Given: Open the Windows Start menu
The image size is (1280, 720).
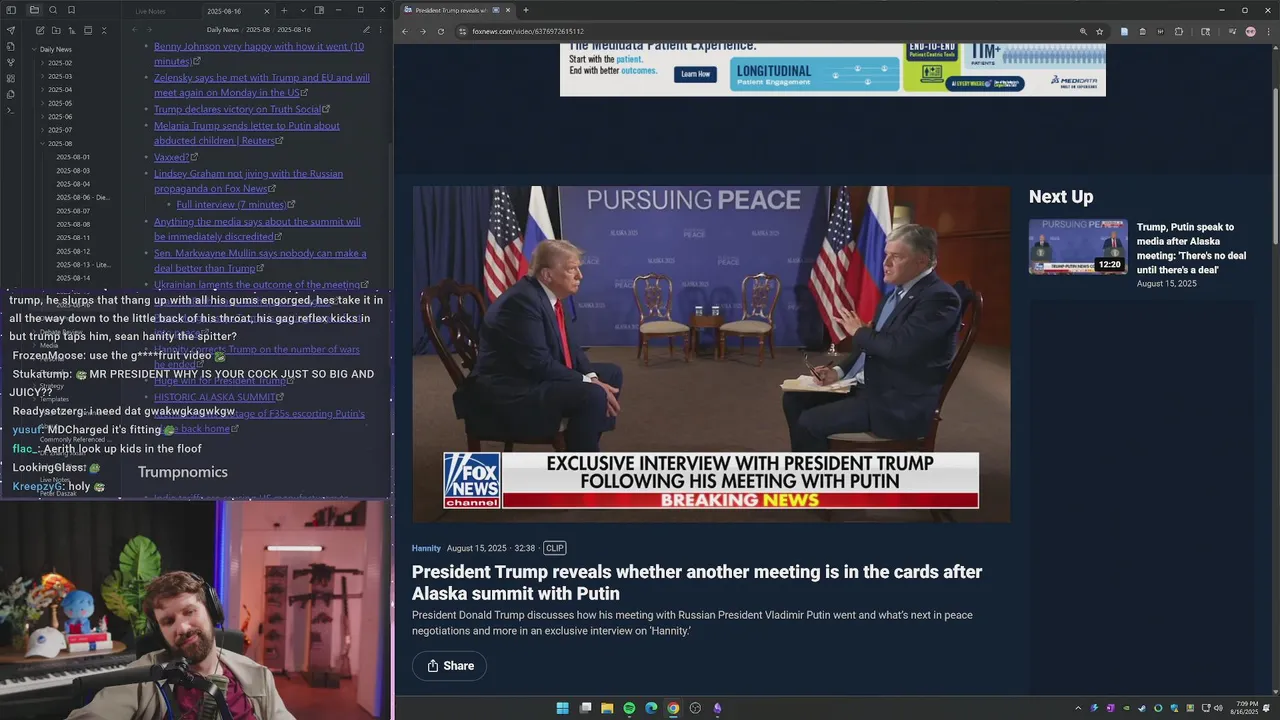Looking at the screenshot, I should (563, 708).
